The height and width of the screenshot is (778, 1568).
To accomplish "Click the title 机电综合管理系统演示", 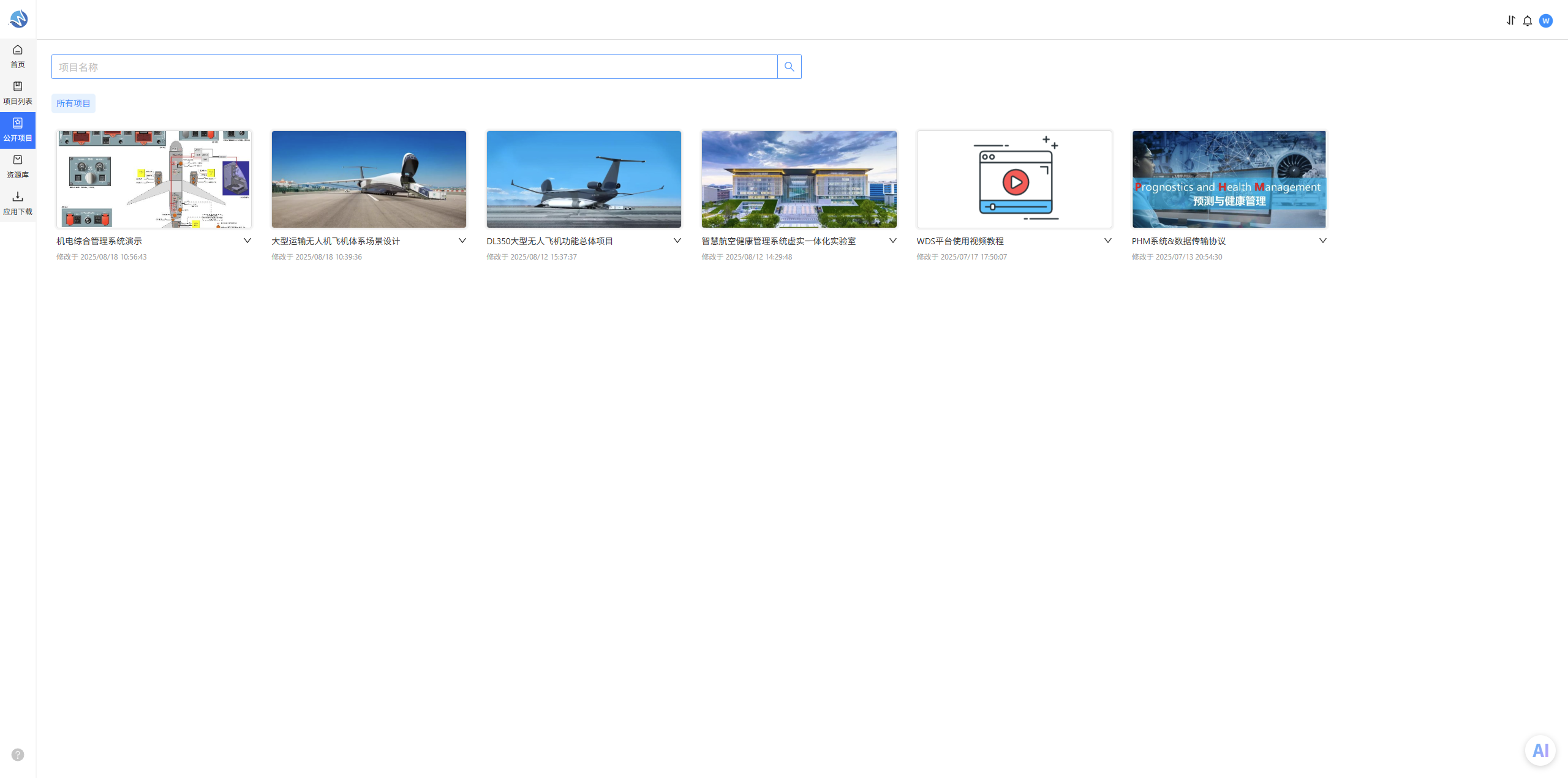I will click(99, 241).
